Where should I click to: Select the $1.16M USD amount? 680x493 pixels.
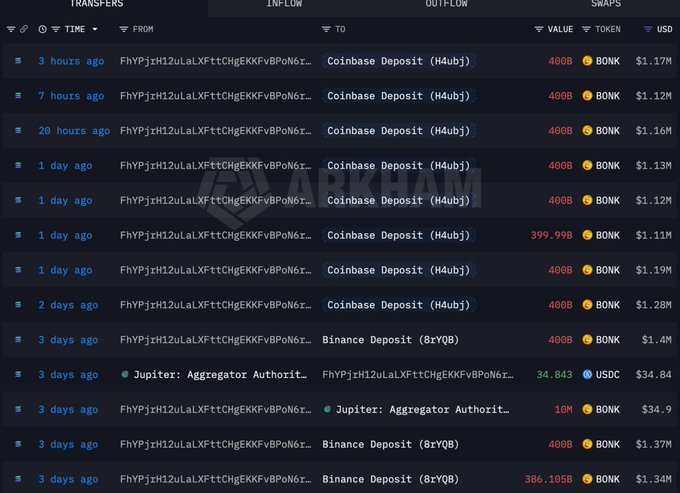point(654,131)
